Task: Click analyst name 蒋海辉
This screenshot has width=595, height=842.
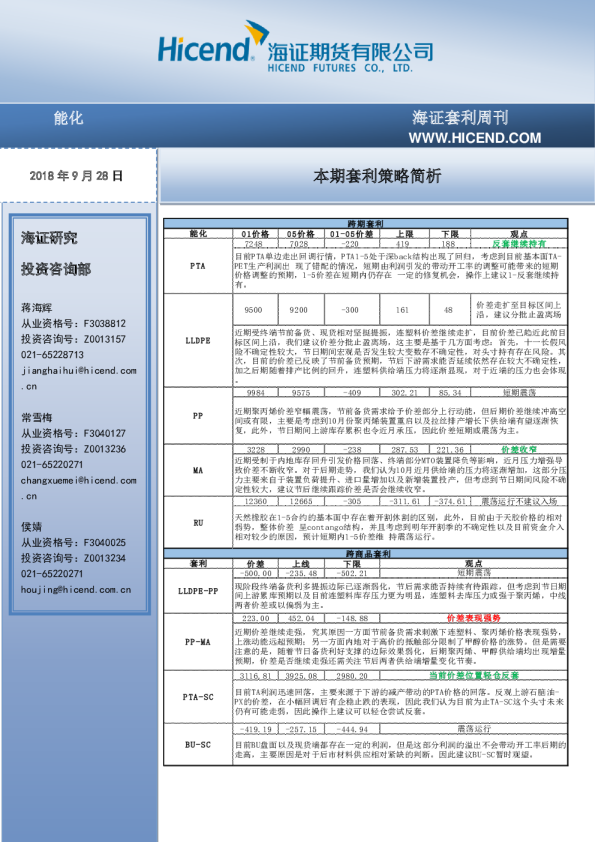Action: (37, 308)
